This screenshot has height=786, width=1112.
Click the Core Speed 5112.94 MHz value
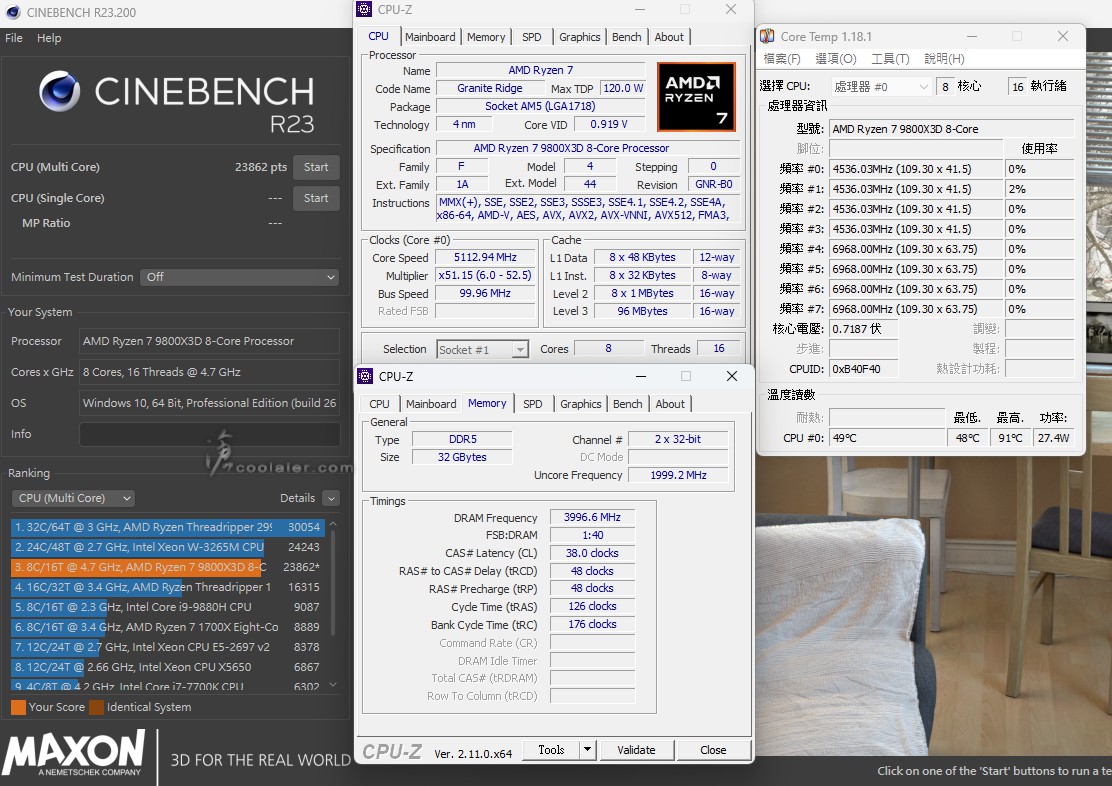pyautogui.click(x=485, y=258)
